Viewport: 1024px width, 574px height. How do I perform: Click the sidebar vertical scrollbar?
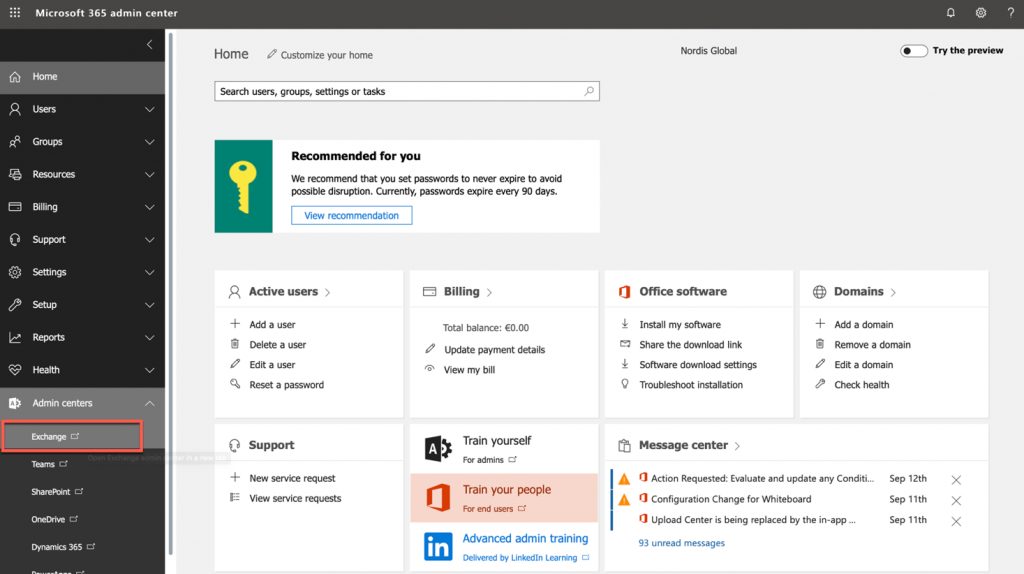pyautogui.click(x=170, y=294)
